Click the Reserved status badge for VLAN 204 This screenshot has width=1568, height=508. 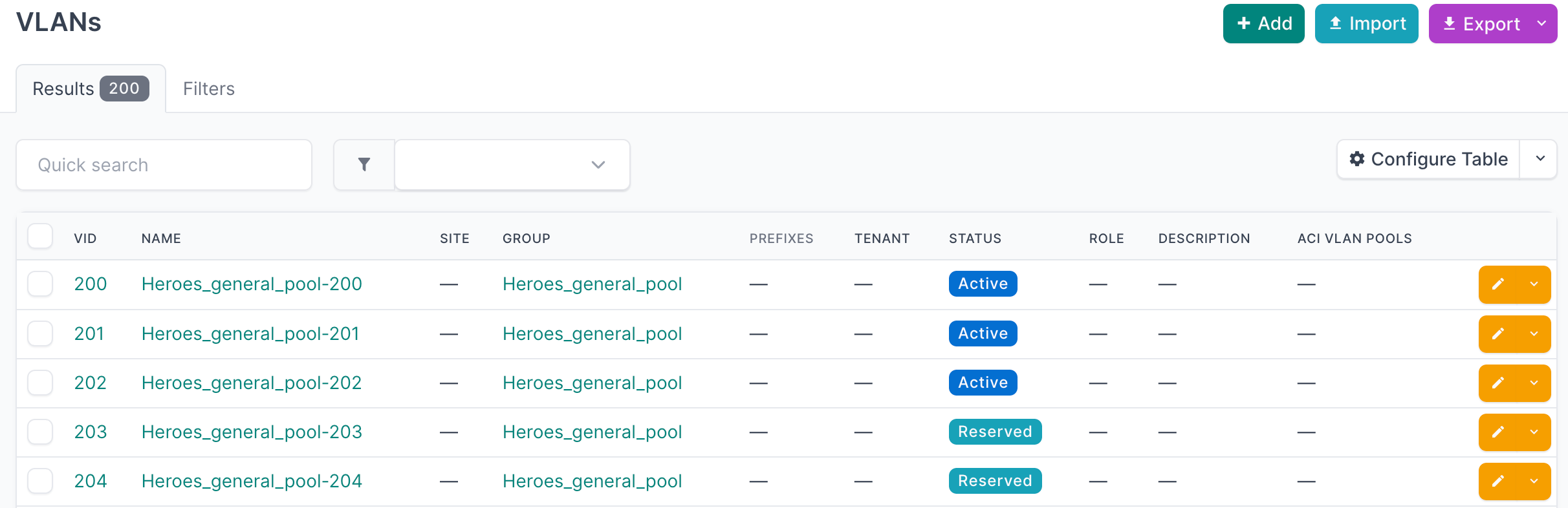point(996,481)
